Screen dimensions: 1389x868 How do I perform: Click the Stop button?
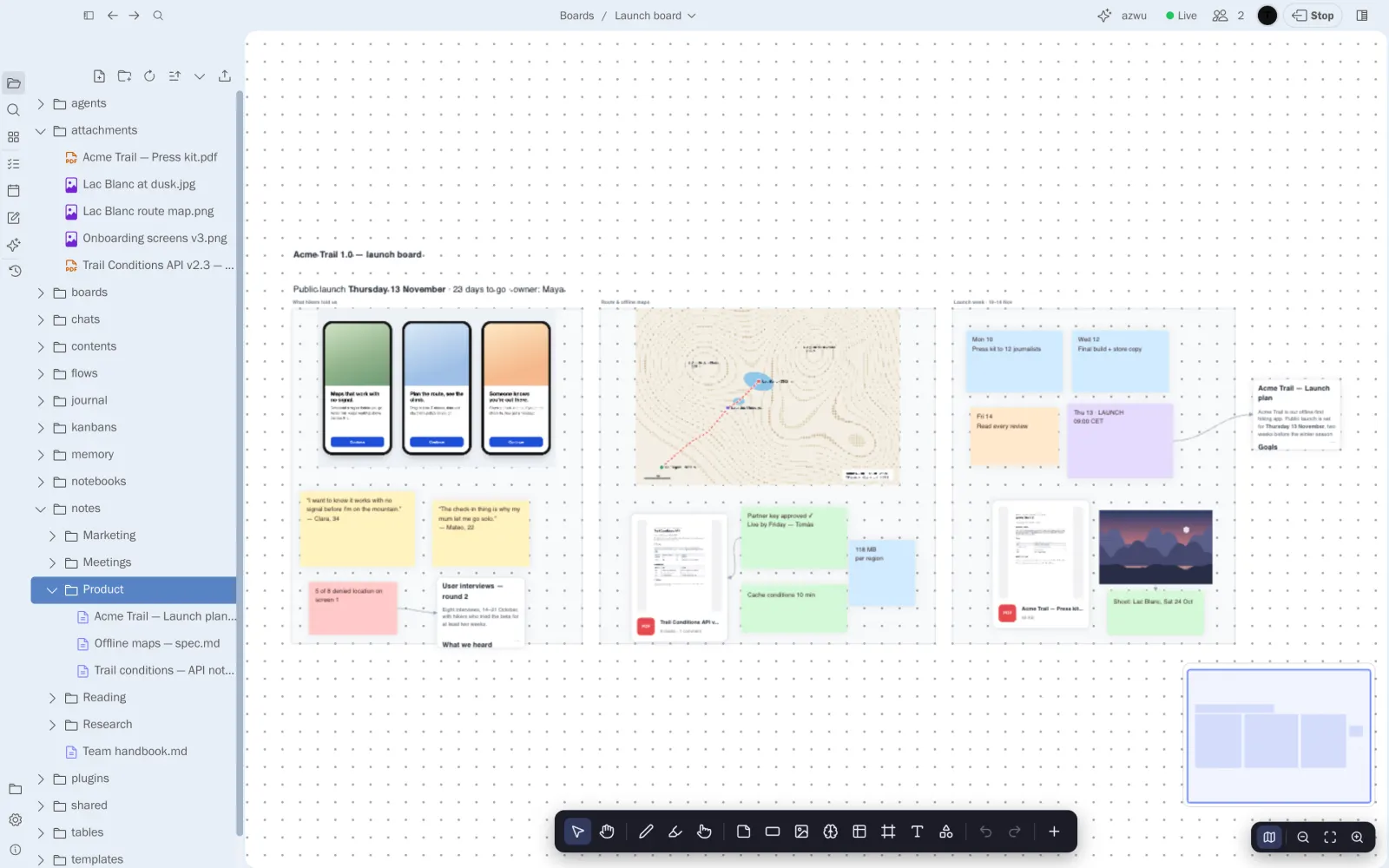click(1313, 16)
